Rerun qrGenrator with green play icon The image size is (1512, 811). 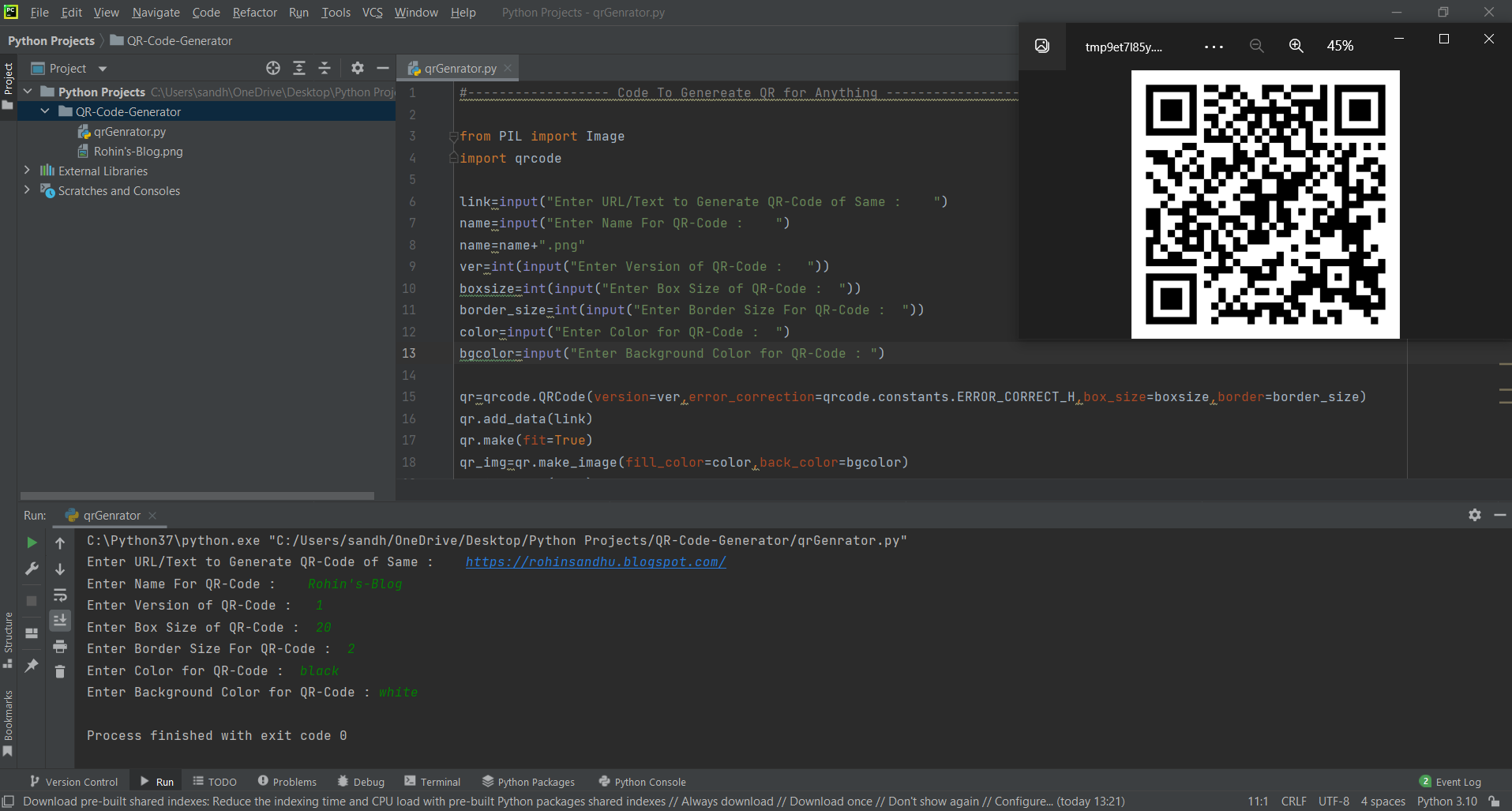(x=32, y=543)
